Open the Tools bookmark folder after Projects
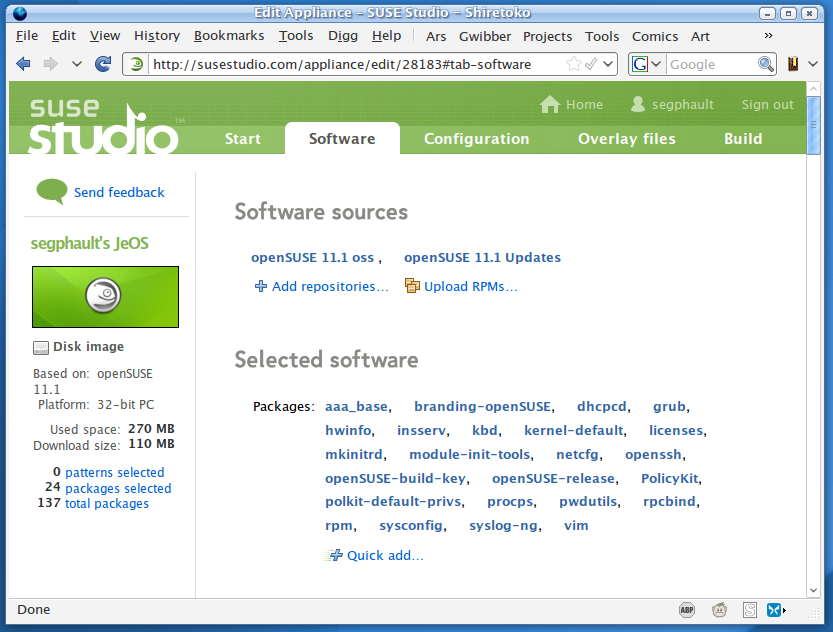Viewport: 833px width, 632px height. tap(602, 36)
